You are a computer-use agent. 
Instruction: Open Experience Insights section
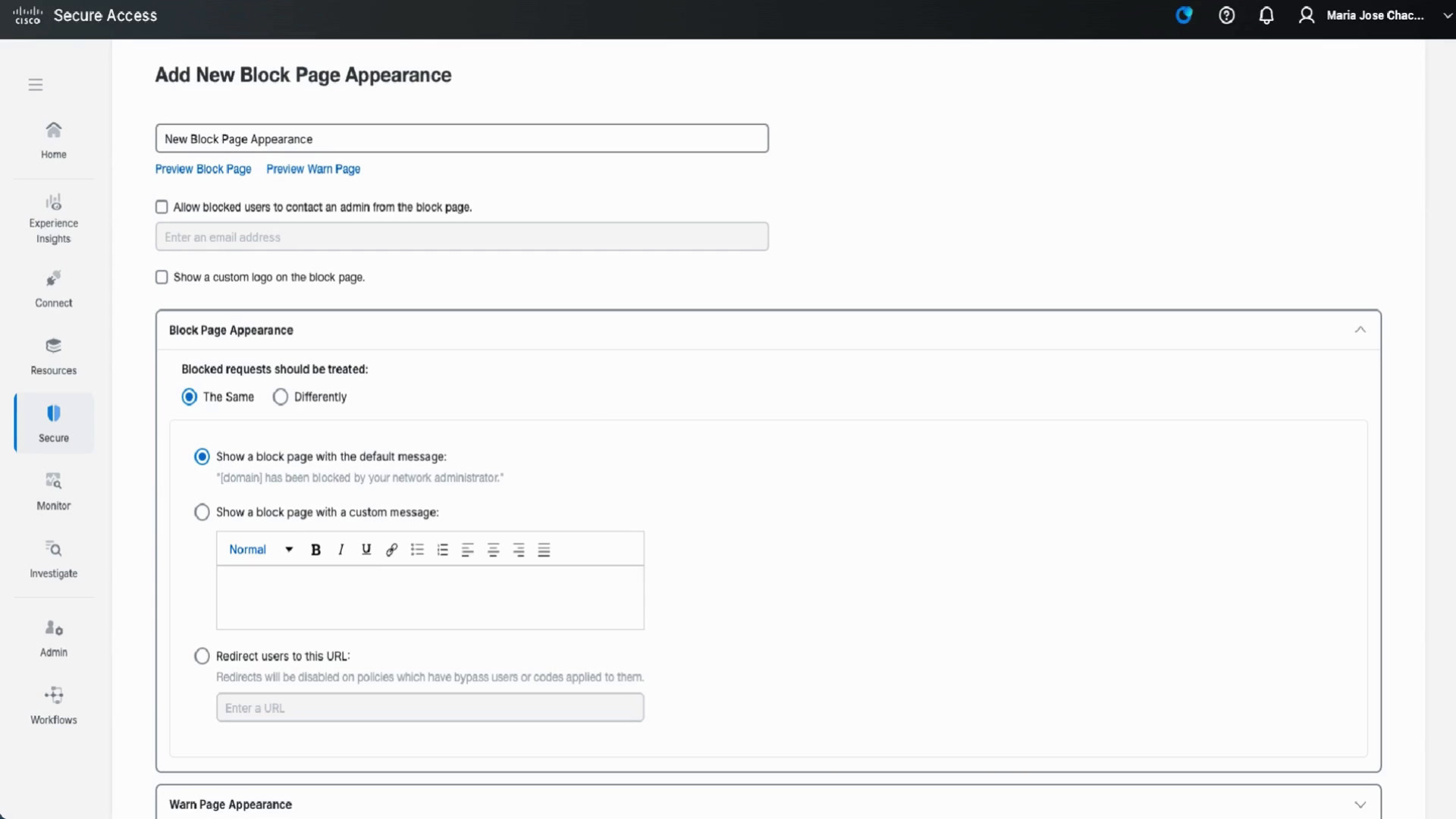tap(53, 218)
